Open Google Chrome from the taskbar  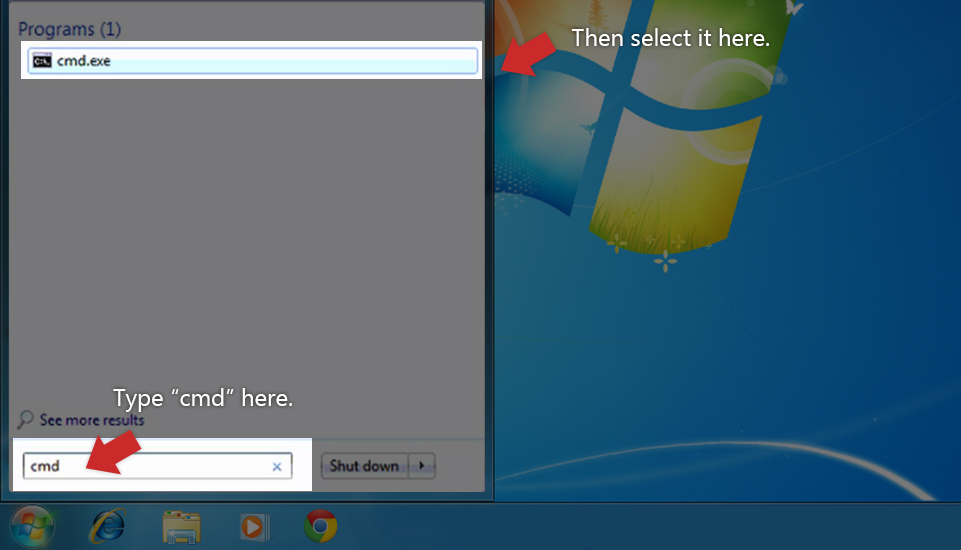pos(320,526)
